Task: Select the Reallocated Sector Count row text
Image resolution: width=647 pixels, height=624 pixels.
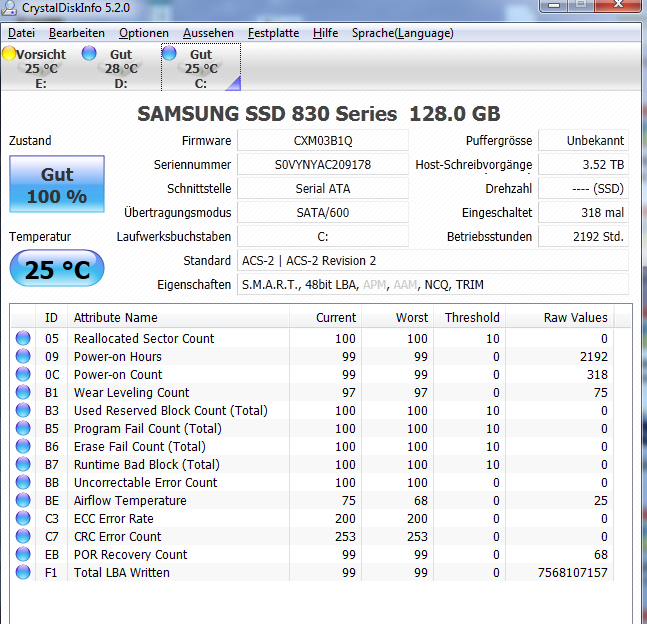Action: tap(144, 338)
